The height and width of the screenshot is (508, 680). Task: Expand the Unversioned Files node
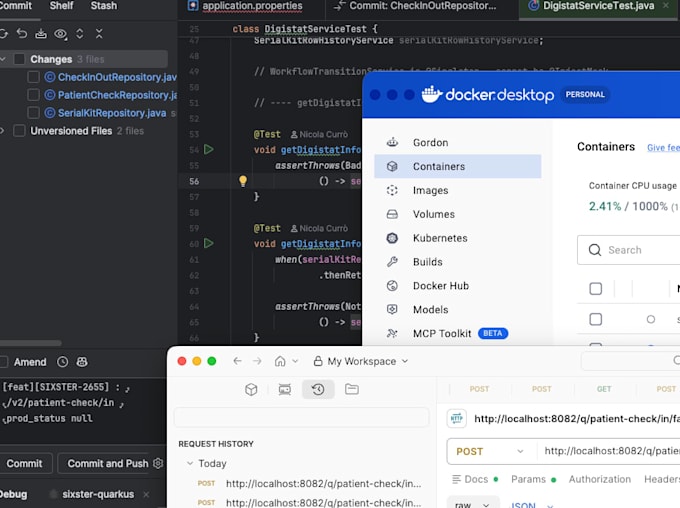coord(3,131)
